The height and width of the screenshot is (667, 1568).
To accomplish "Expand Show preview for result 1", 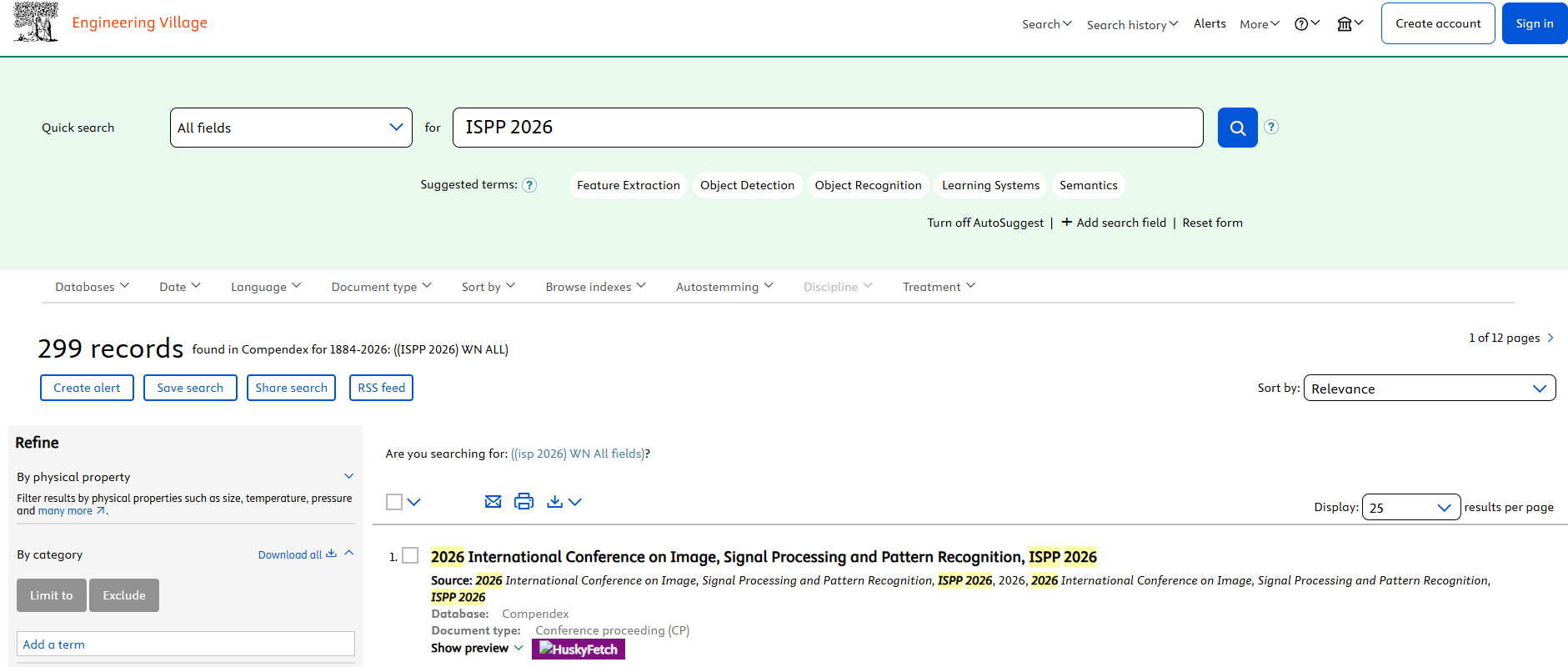I will pyautogui.click(x=478, y=648).
